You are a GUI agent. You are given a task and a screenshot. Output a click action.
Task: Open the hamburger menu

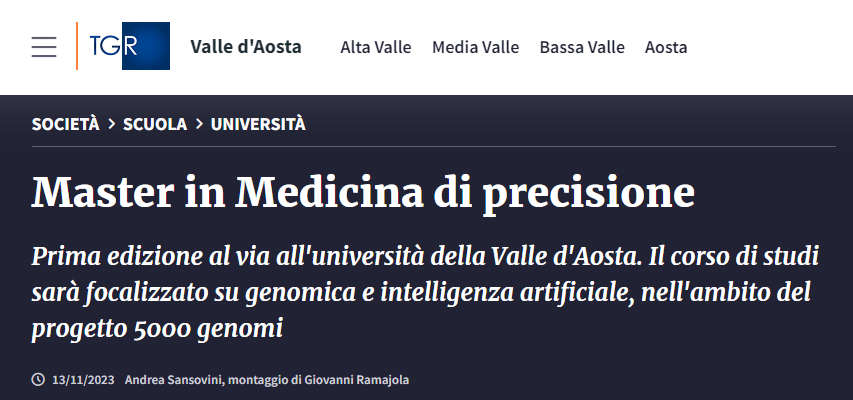coord(44,47)
